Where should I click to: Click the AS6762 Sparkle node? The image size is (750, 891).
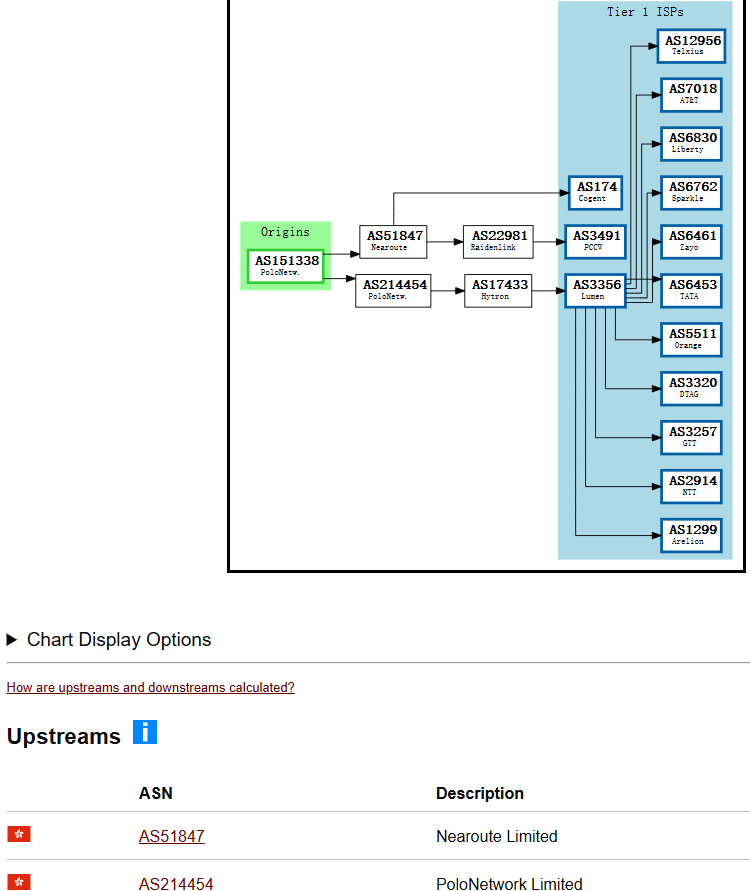click(691, 193)
